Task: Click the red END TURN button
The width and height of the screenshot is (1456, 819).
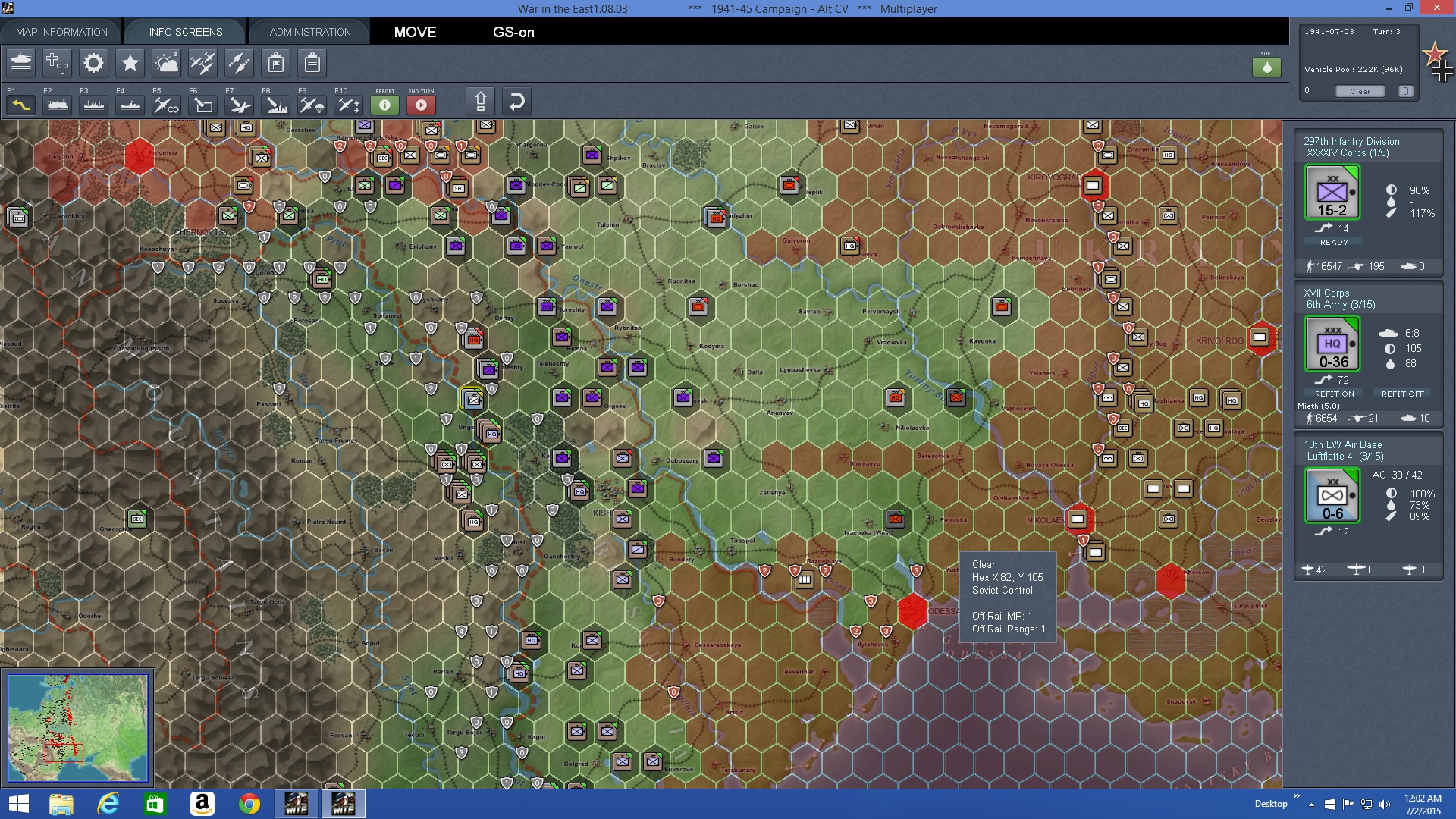Action: (421, 105)
